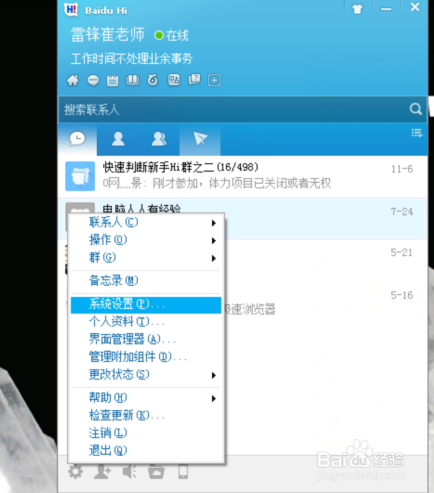This screenshot has height=493, width=434.
Task: Switch to the paper plane tab
Action: coord(200,139)
